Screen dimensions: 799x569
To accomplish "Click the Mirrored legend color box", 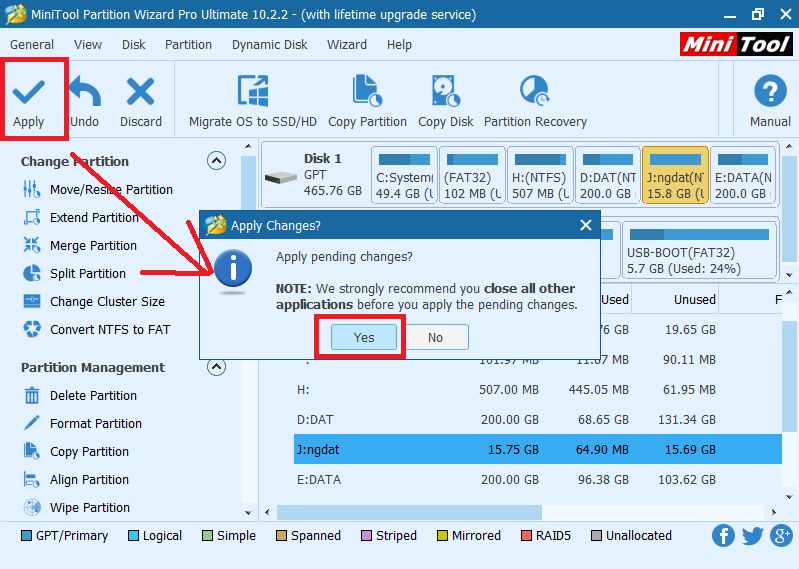I will (442, 535).
